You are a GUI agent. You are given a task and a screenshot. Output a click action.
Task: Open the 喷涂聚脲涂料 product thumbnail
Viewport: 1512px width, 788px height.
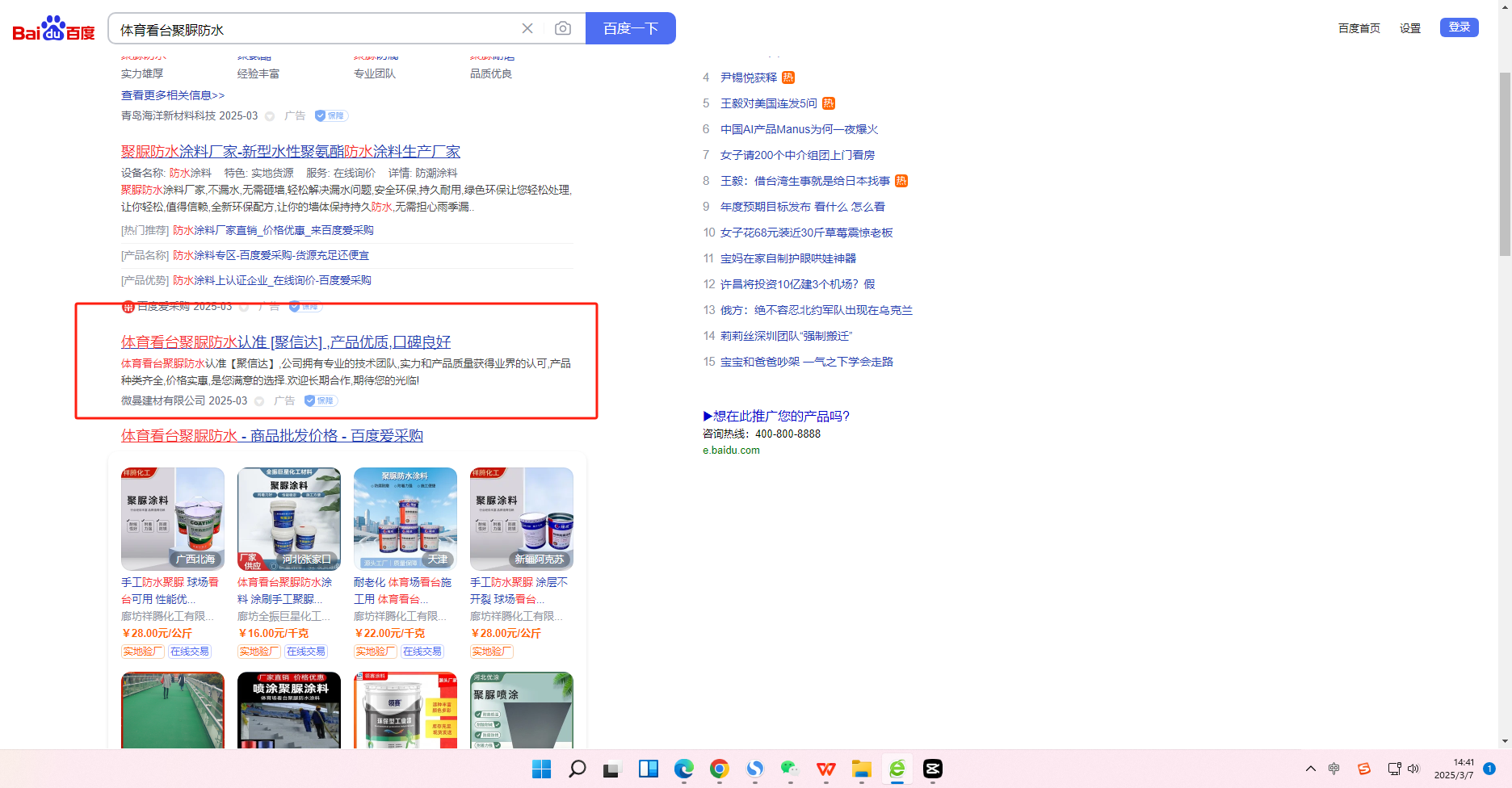(x=289, y=710)
